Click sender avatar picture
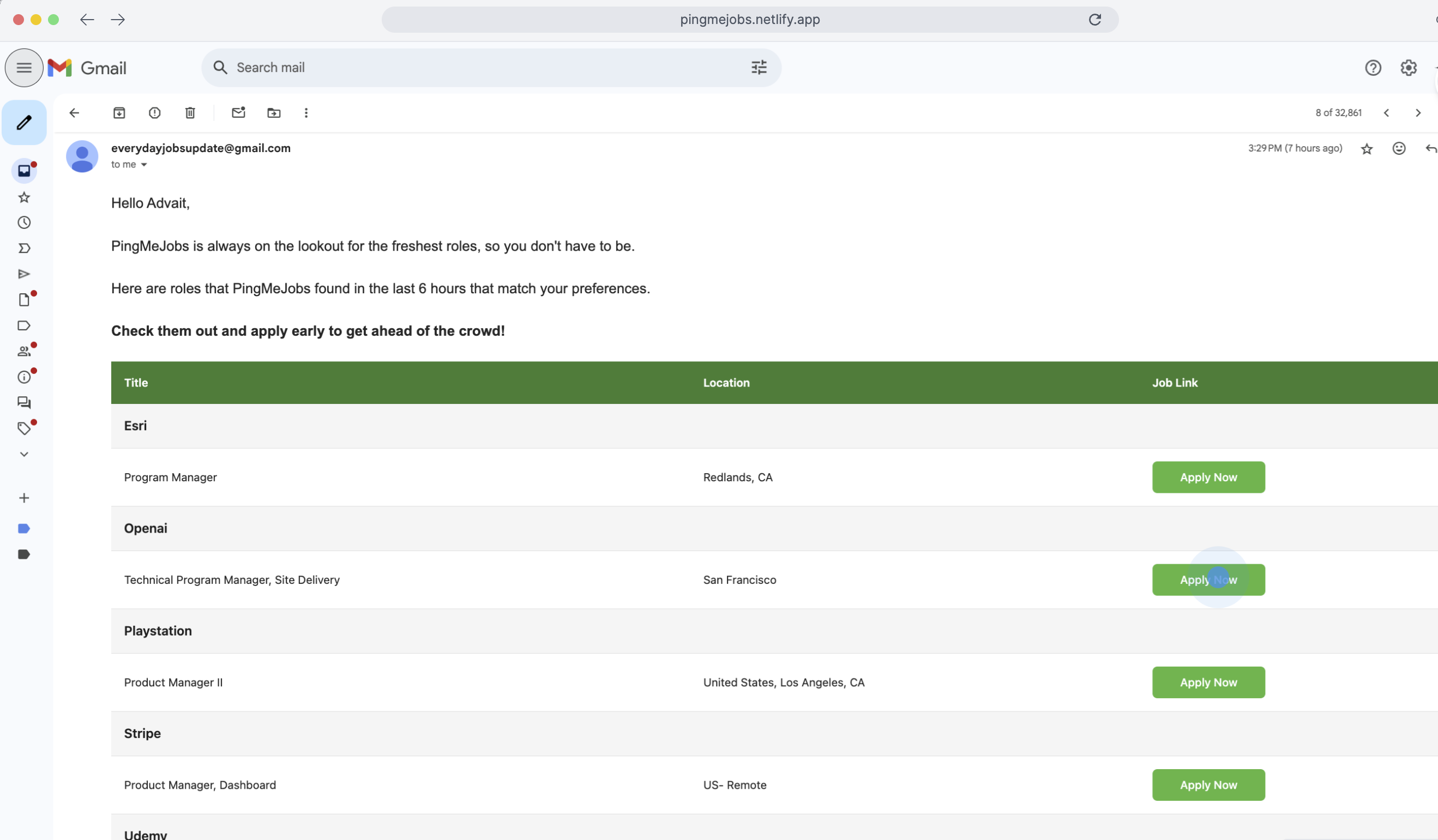This screenshot has width=1438, height=840. 82,156
